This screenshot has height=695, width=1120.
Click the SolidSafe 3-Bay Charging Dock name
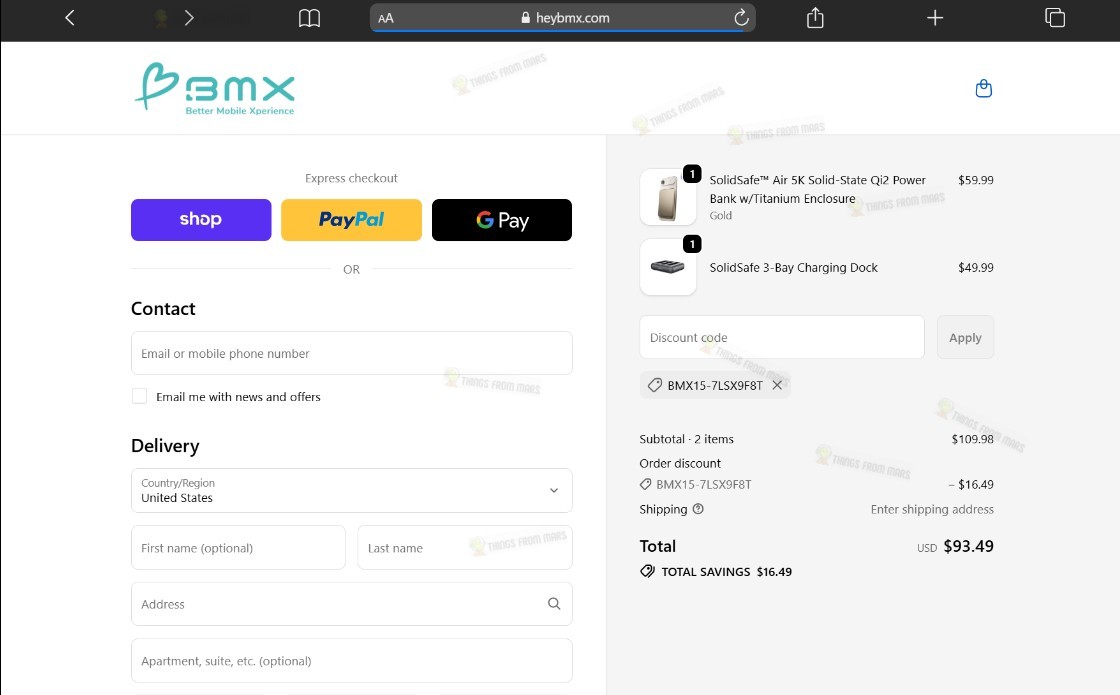[x=793, y=268]
